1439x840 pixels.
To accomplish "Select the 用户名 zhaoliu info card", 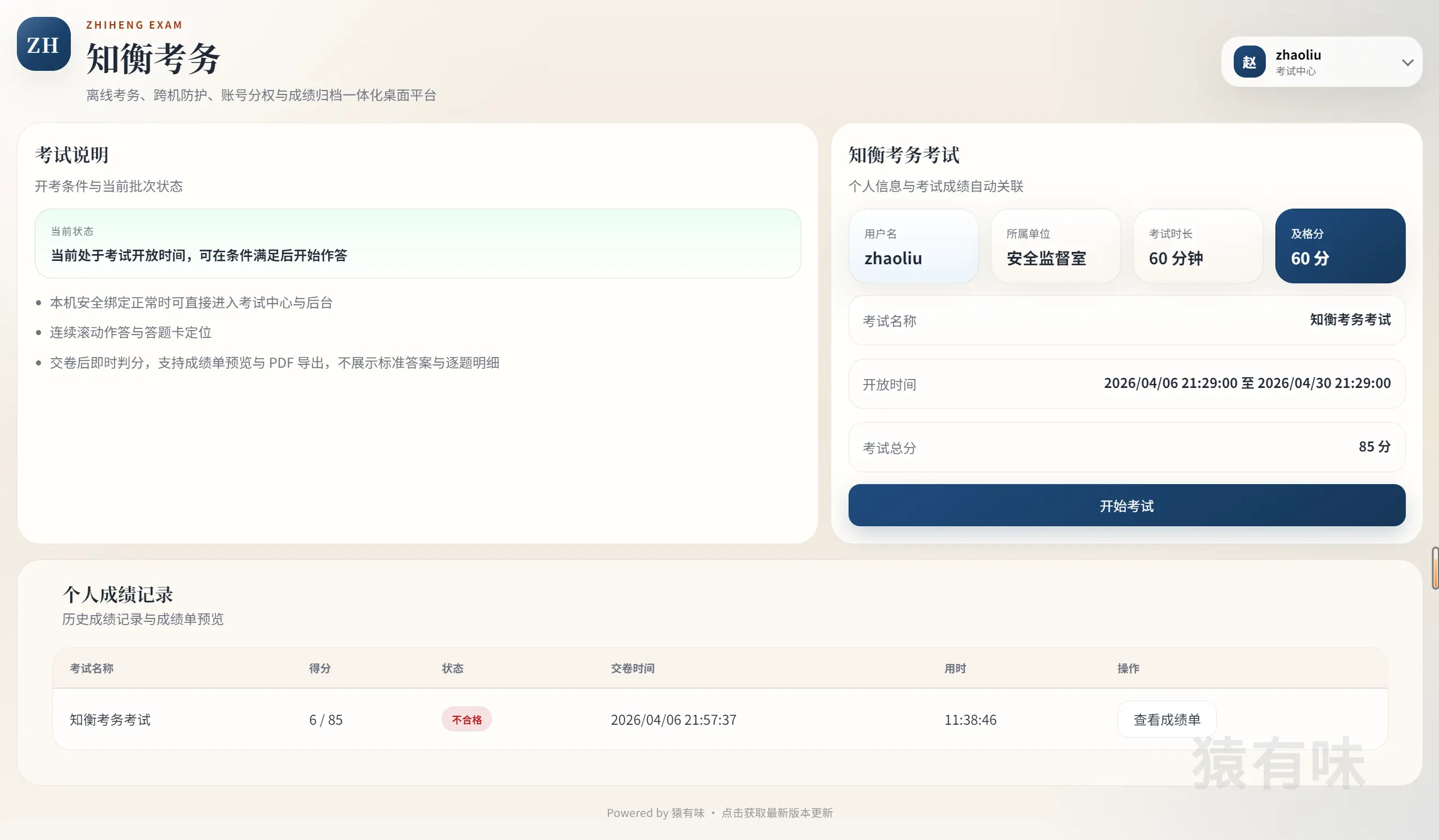I will (x=914, y=246).
